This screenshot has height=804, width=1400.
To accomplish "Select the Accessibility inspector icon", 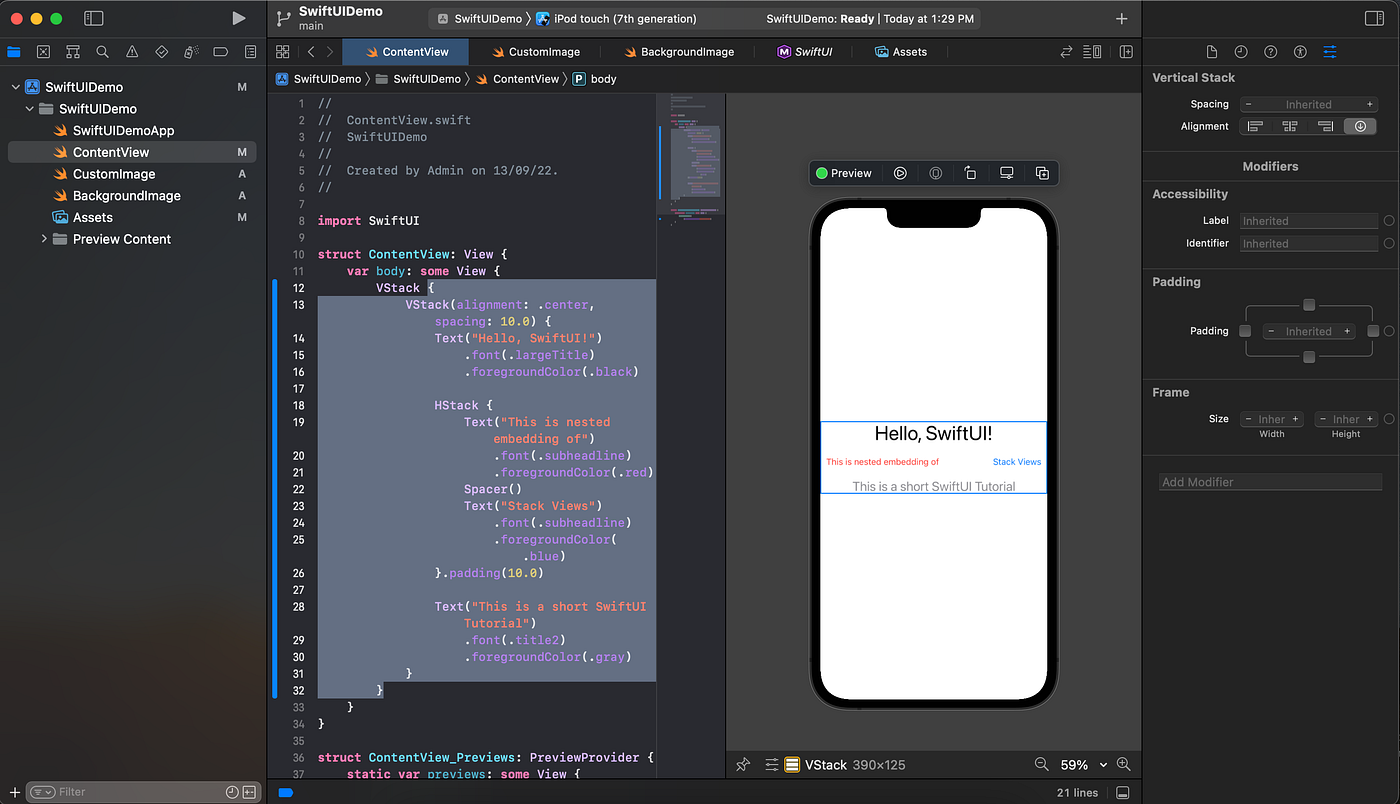I will pos(1300,51).
